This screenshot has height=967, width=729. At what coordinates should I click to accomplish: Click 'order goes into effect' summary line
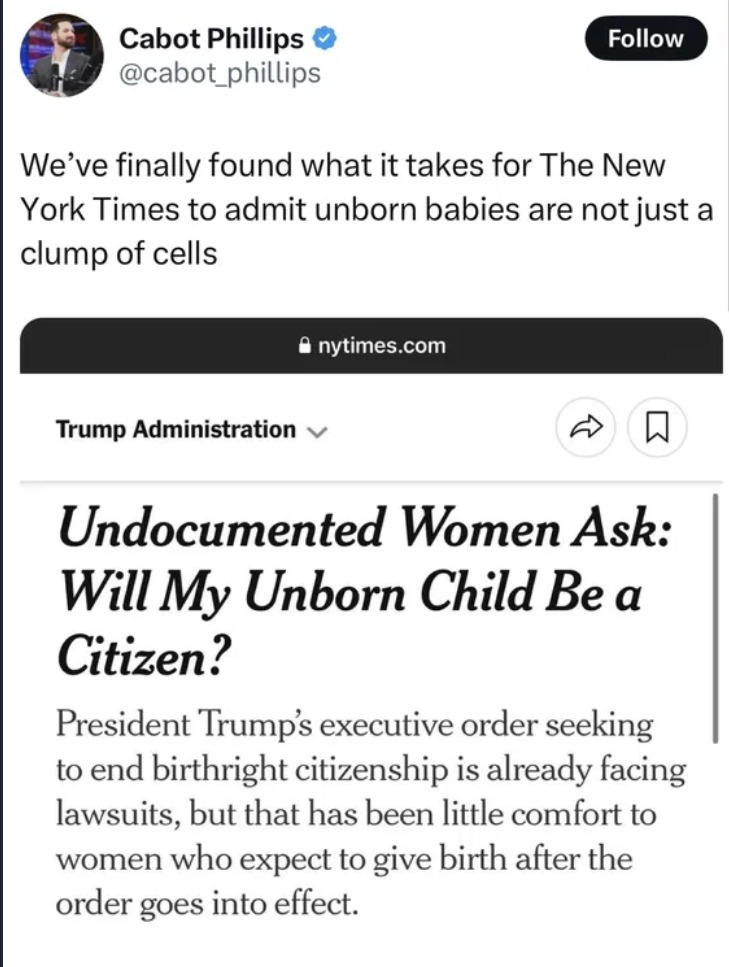point(207,903)
